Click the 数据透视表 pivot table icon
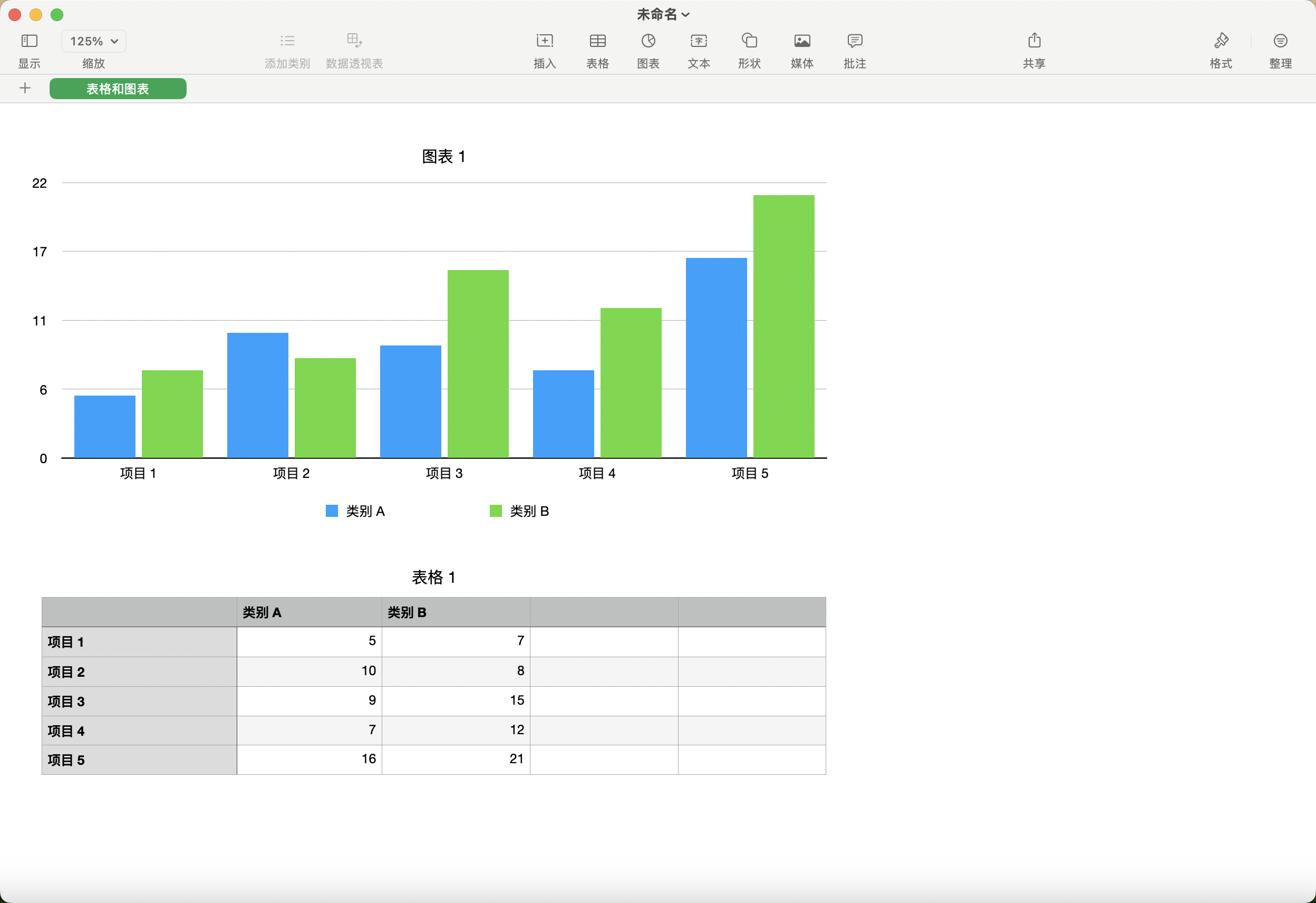The width and height of the screenshot is (1316, 903). click(x=354, y=41)
